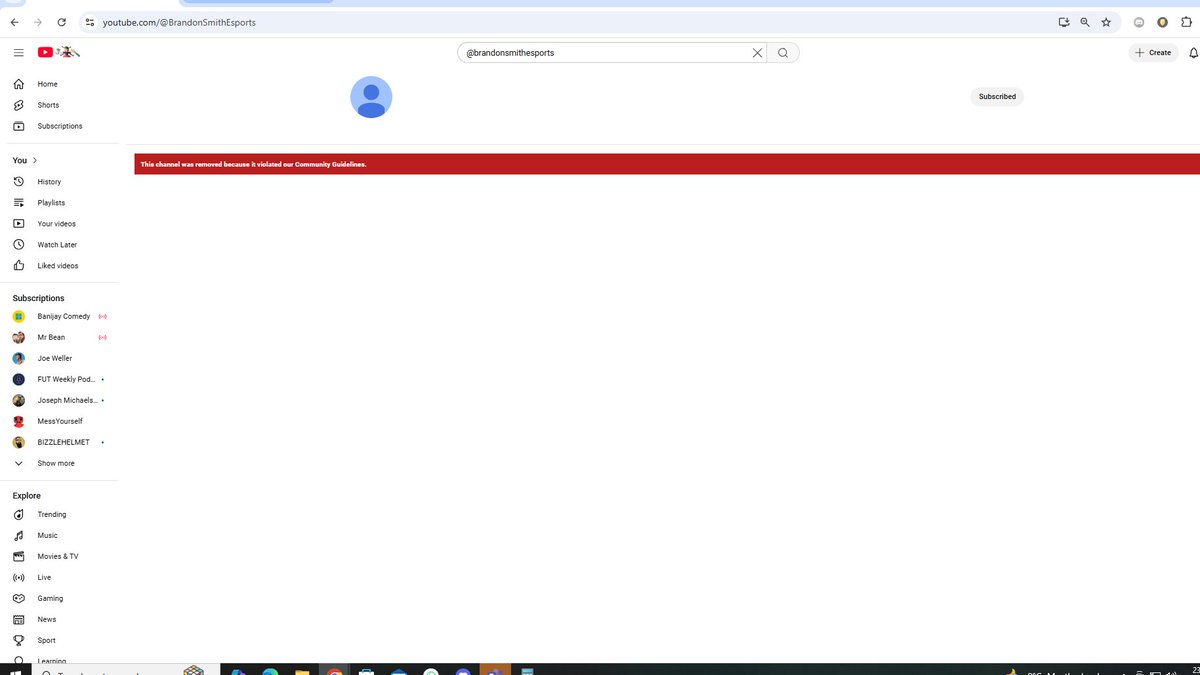The width and height of the screenshot is (1200, 675).
Task: Click the grey round extension icon
Action: tap(1139, 22)
